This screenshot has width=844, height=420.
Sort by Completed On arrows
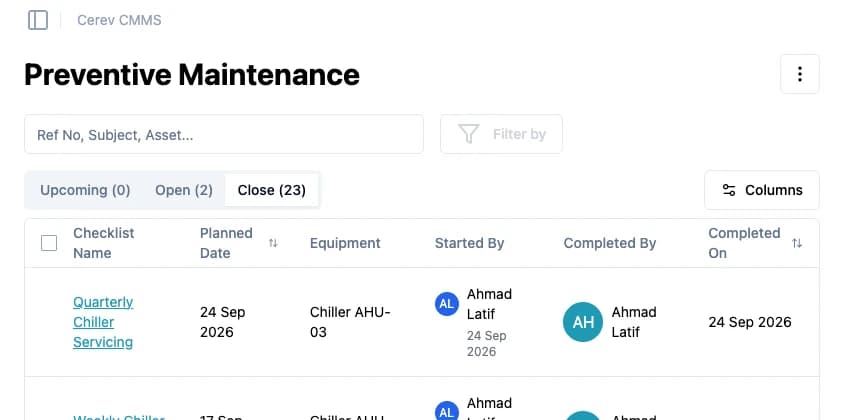(x=797, y=243)
